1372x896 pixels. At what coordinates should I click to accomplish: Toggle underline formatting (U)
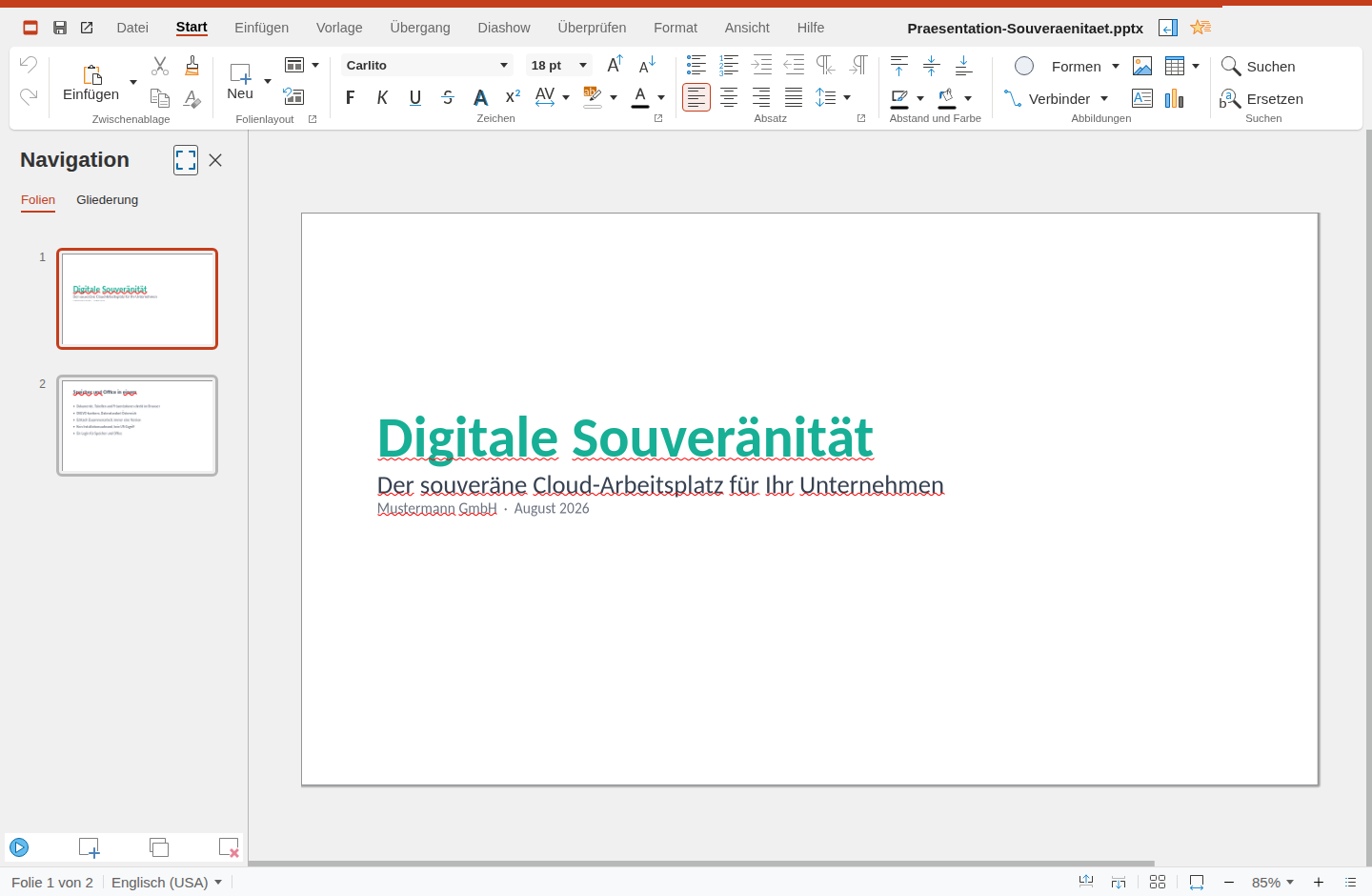tap(415, 97)
